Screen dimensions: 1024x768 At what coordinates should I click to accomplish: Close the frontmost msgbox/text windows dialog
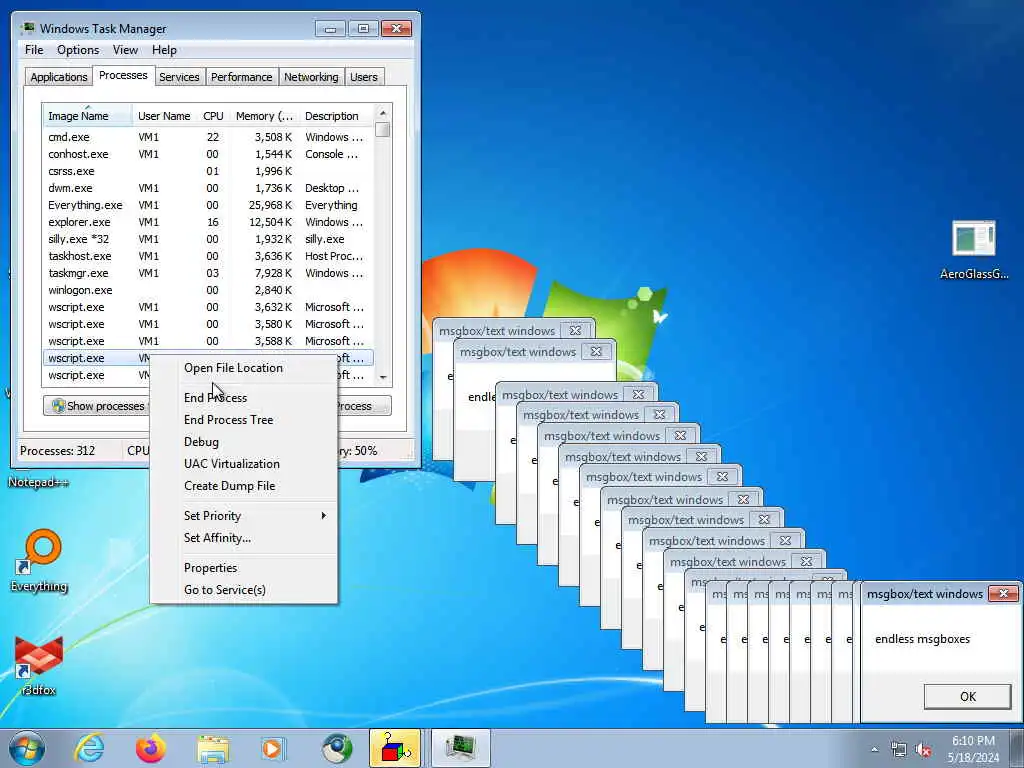1003,593
